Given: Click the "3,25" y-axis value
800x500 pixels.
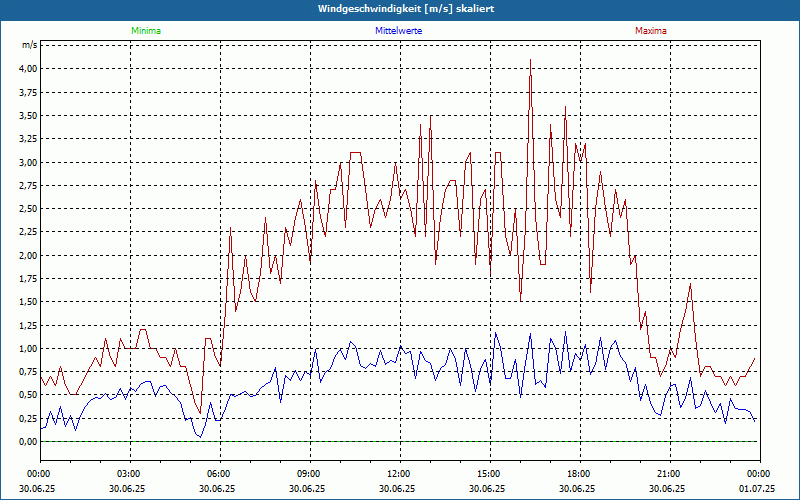Looking at the screenshot, I should coord(28,139).
